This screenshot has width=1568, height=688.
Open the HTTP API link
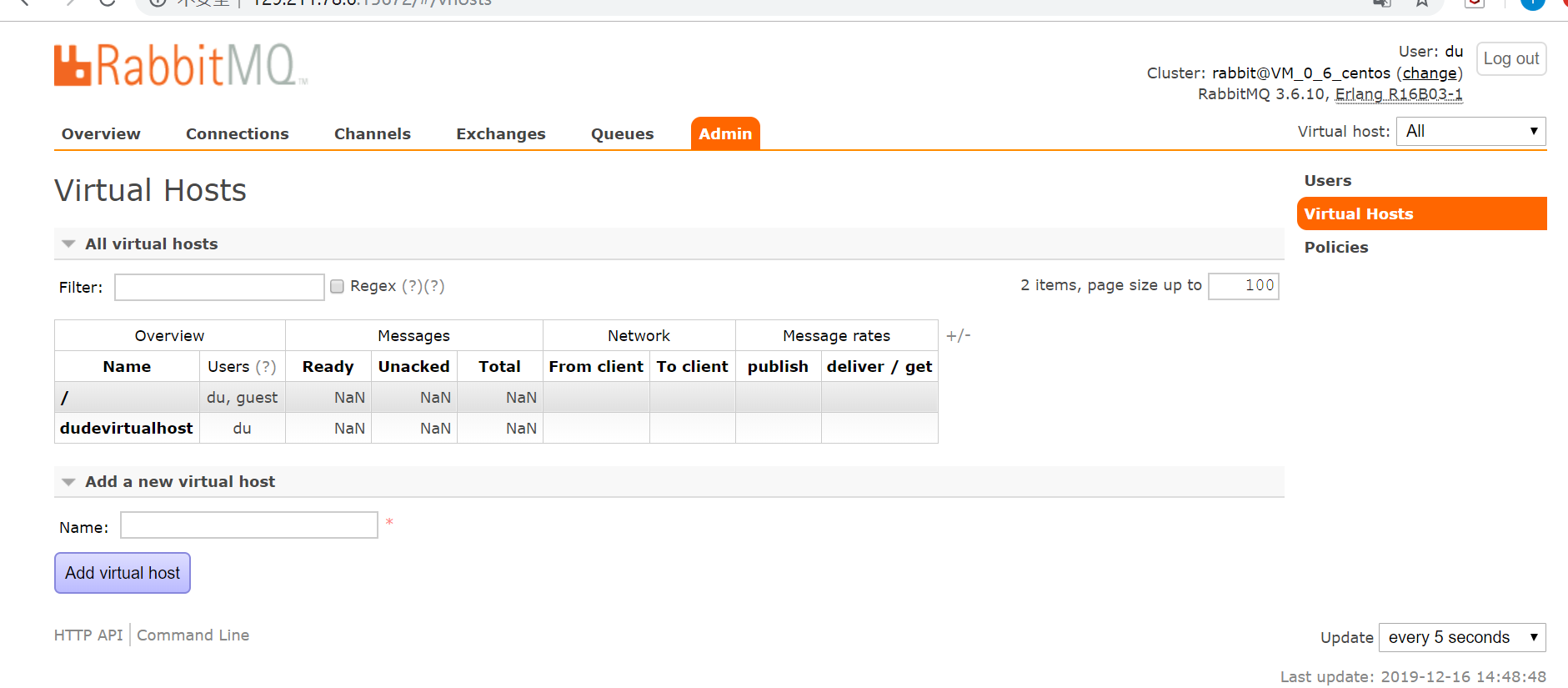tap(88, 635)
